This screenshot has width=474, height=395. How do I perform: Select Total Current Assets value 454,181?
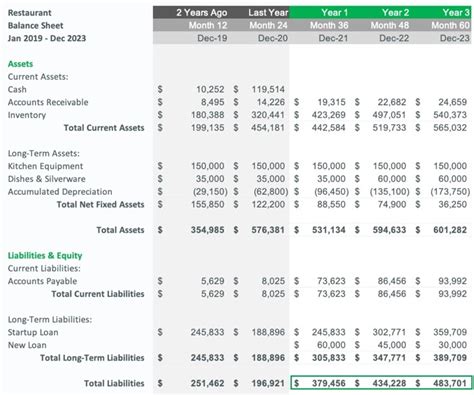click(268, 128)
